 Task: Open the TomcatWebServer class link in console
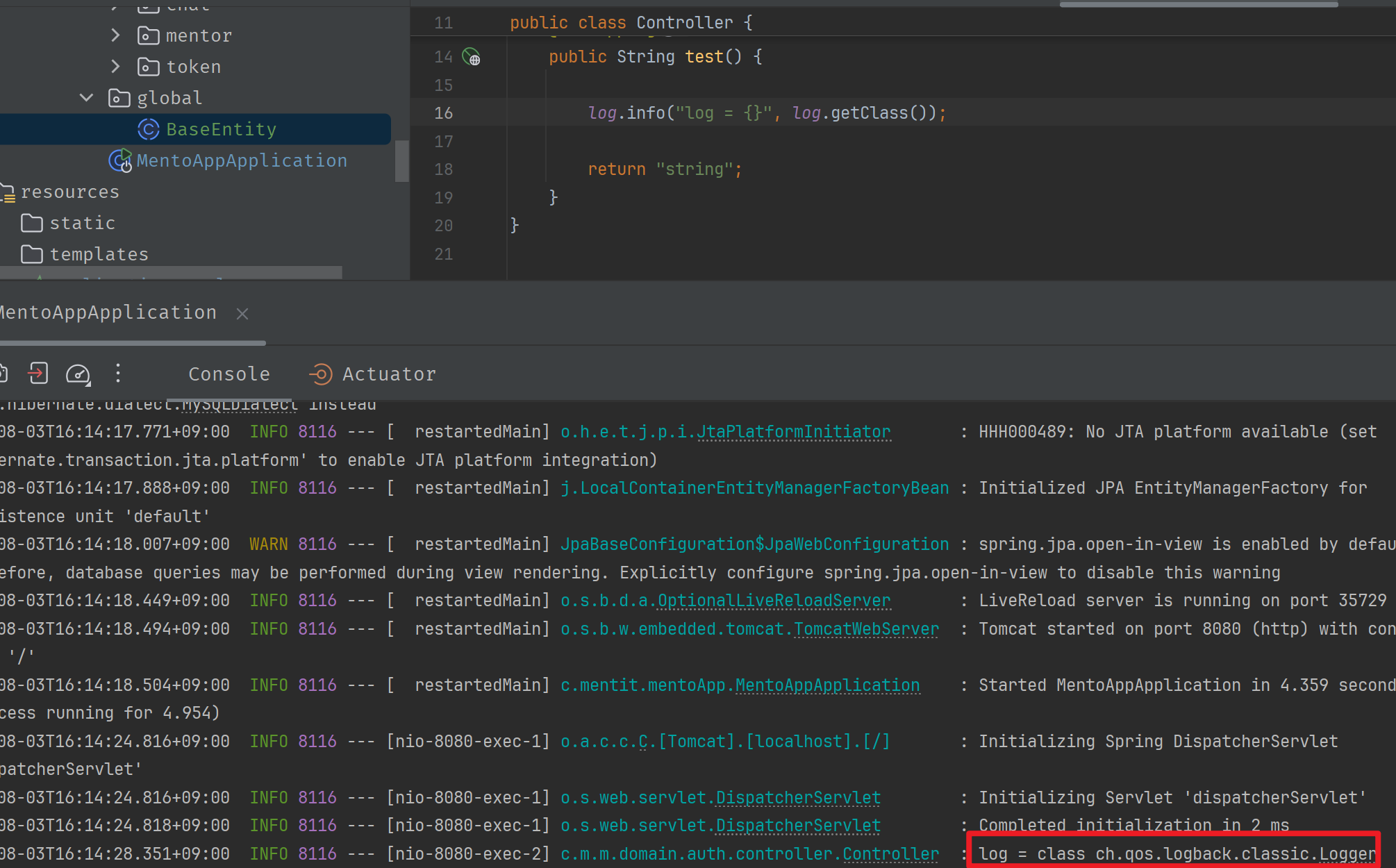pyautogui.click(x=865, y=629)
